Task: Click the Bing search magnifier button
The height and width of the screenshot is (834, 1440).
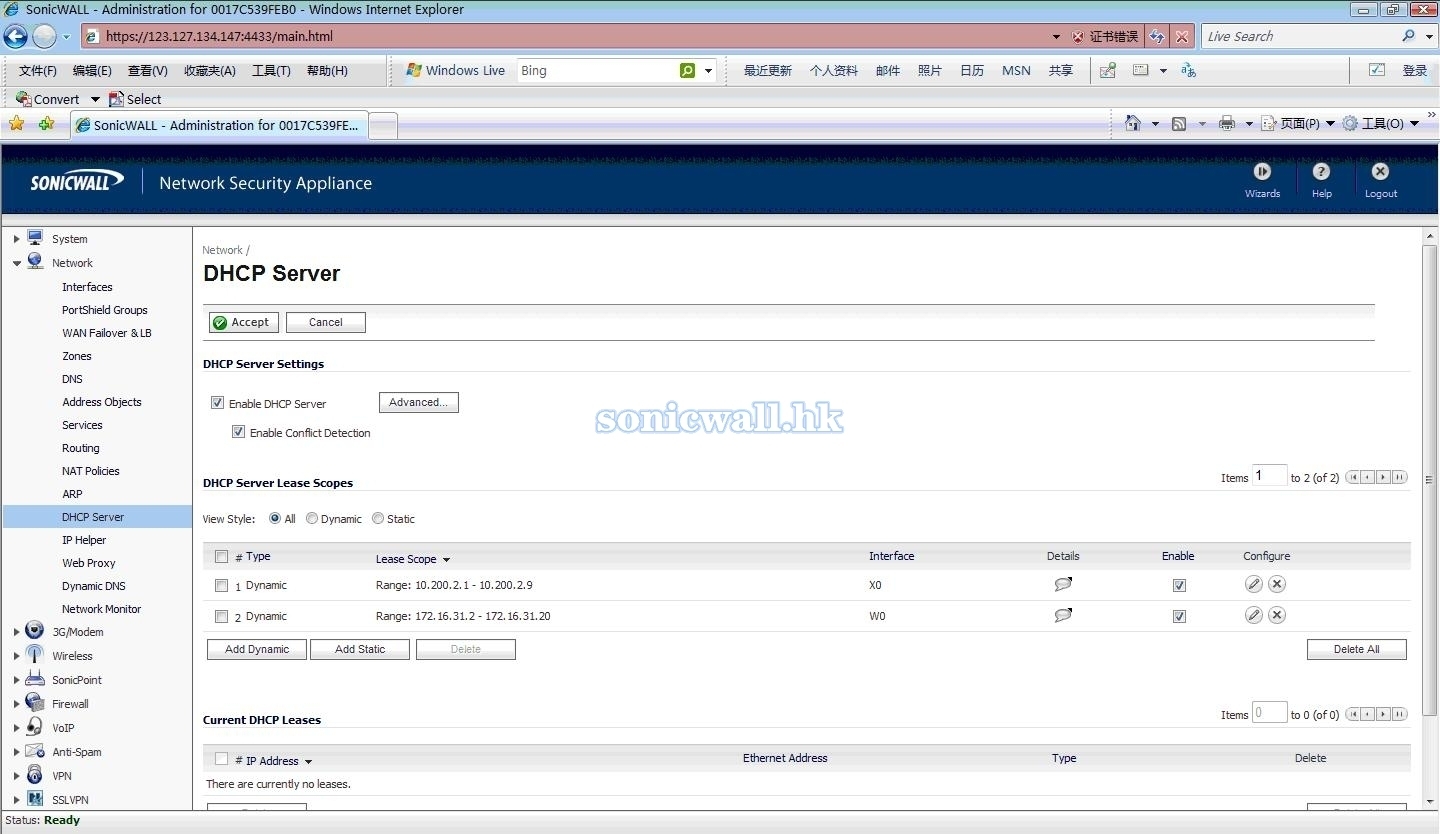Action: point(687,71)
